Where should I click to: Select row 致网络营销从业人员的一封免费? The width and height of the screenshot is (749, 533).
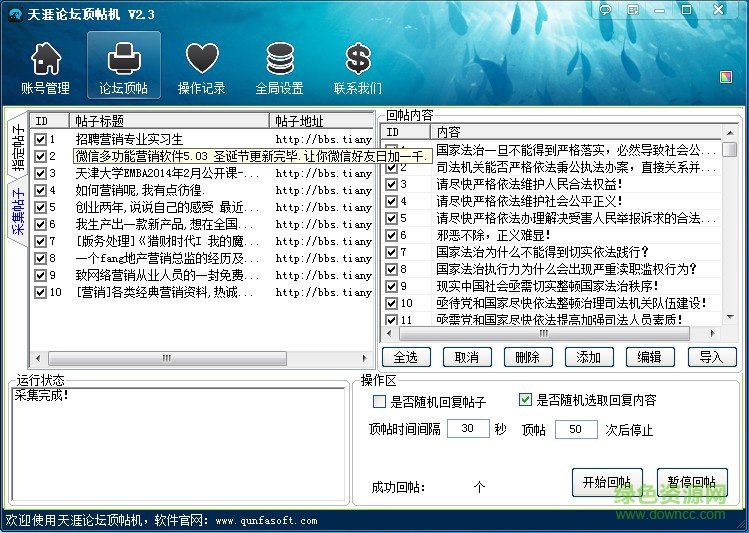click(202, 276)
